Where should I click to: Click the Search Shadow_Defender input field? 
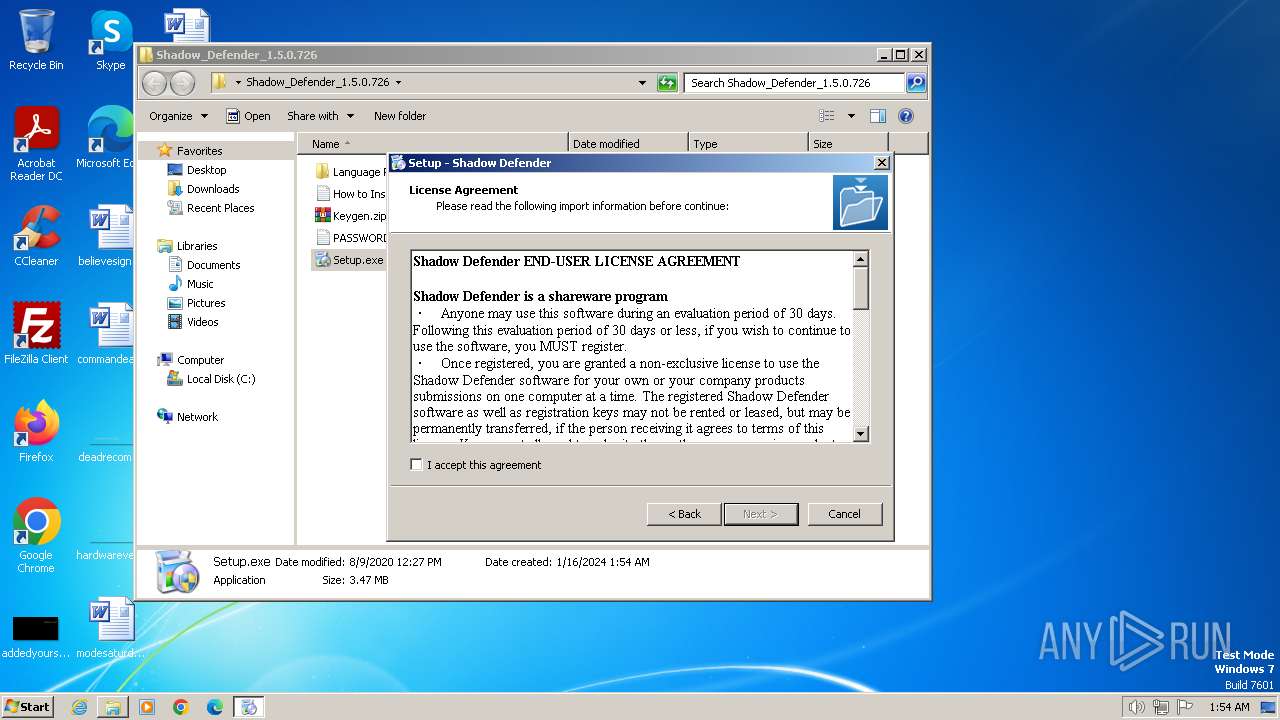click(x=795, y=83)
